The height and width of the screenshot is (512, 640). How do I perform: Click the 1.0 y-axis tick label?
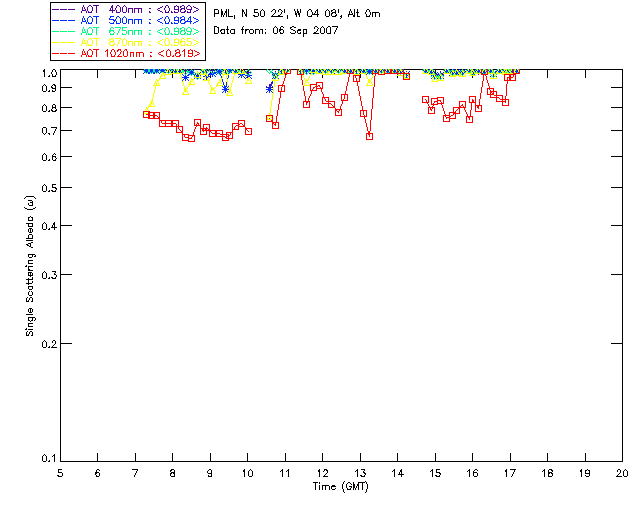(x=49, y=73)
